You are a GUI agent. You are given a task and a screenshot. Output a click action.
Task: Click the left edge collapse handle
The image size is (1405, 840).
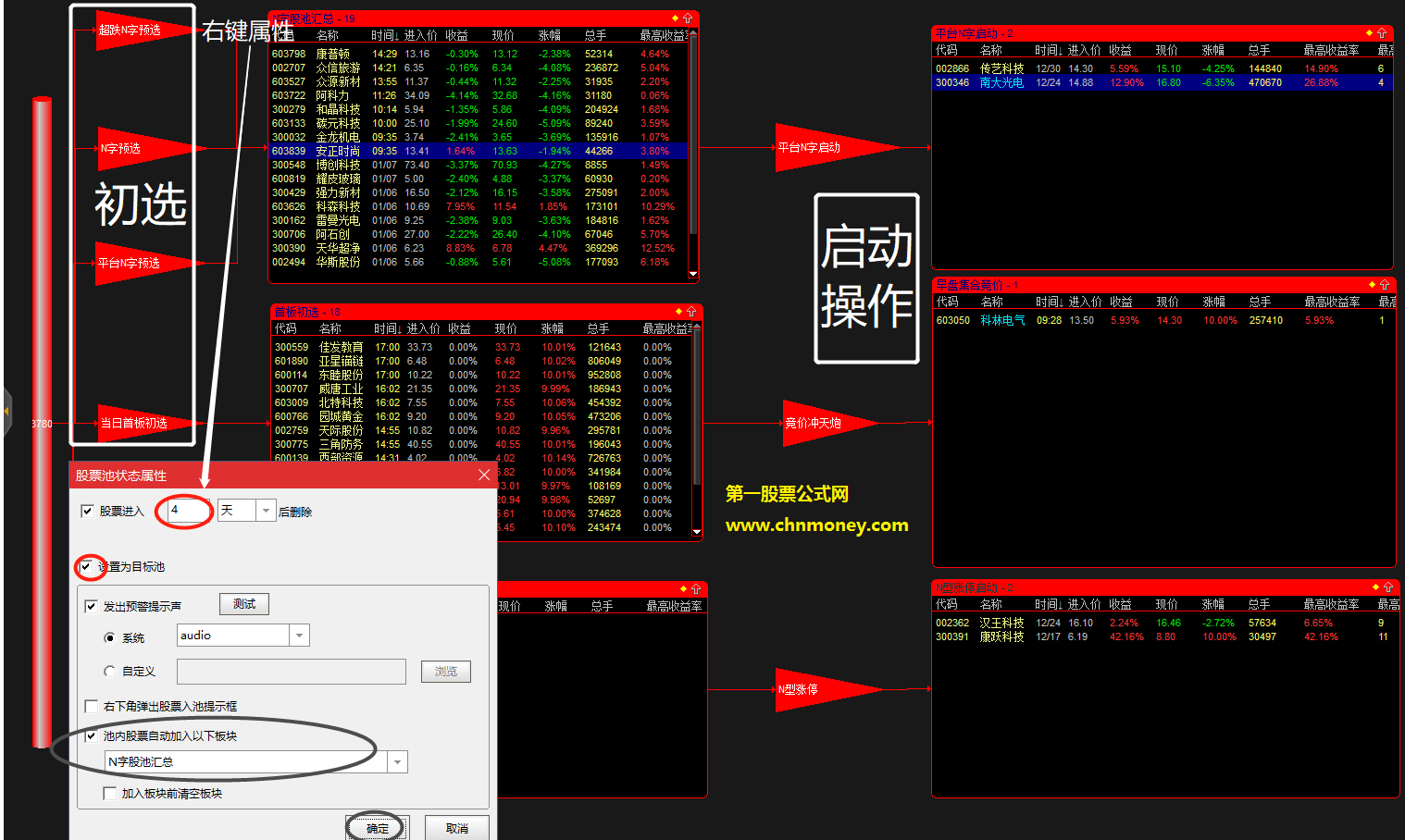coord(7,412)
